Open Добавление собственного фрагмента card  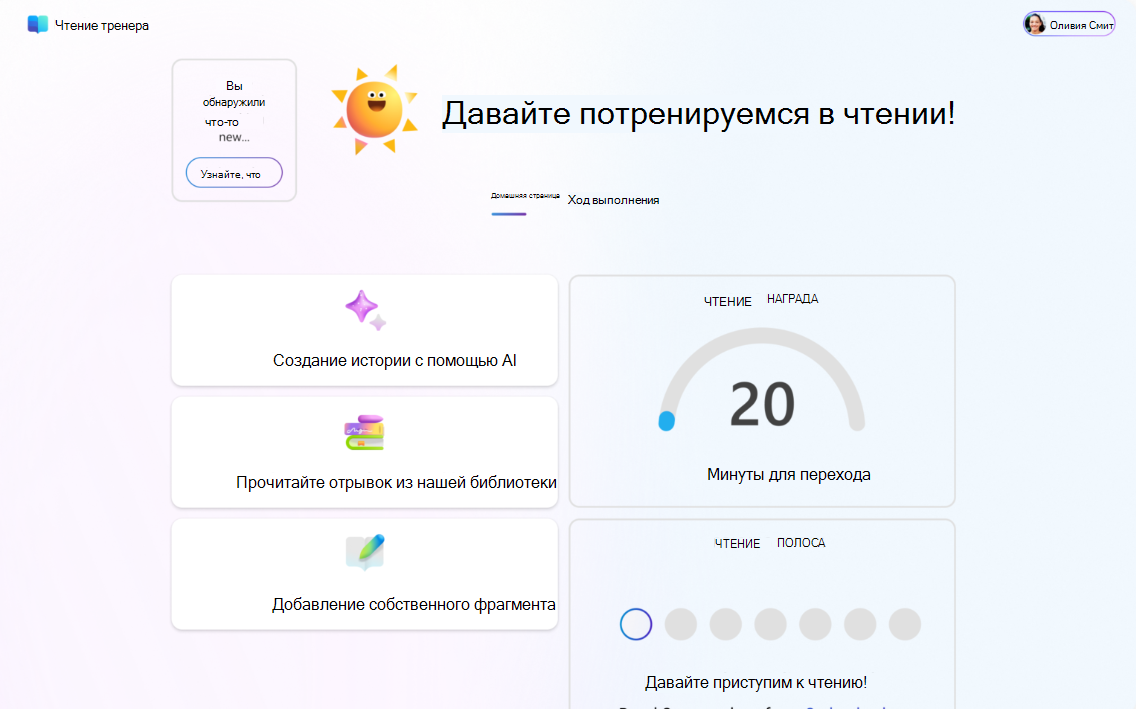point(364,574)
